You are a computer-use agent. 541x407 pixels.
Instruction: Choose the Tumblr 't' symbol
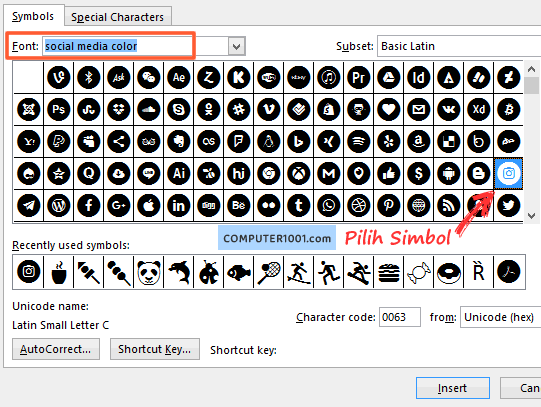(299, 206)
